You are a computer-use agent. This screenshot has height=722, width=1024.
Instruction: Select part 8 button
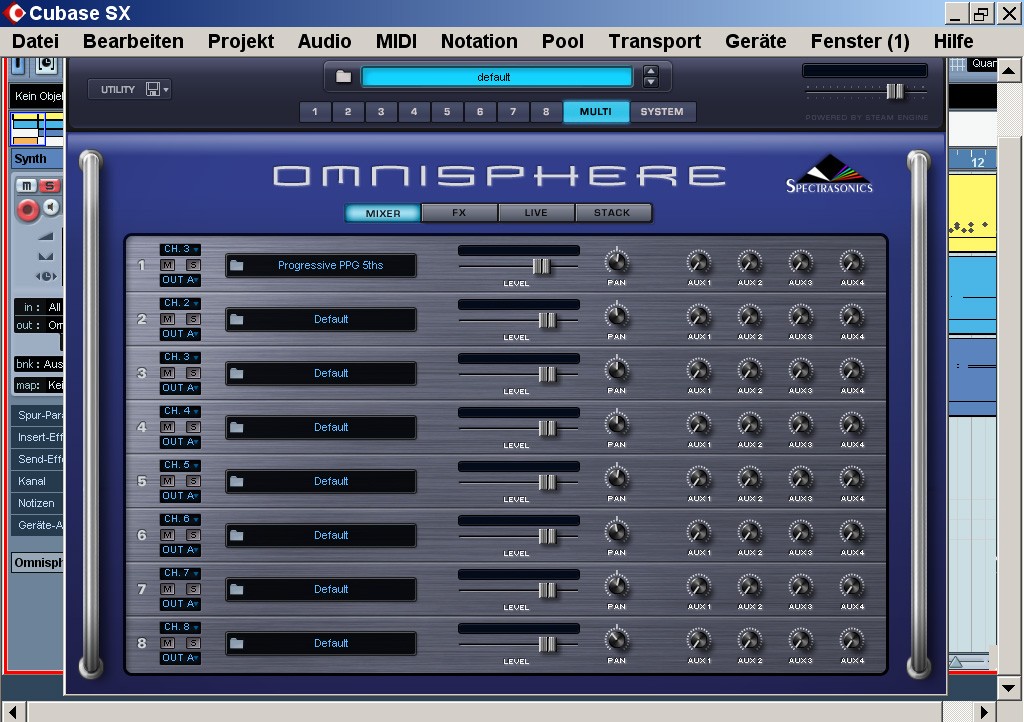[546, 112]
